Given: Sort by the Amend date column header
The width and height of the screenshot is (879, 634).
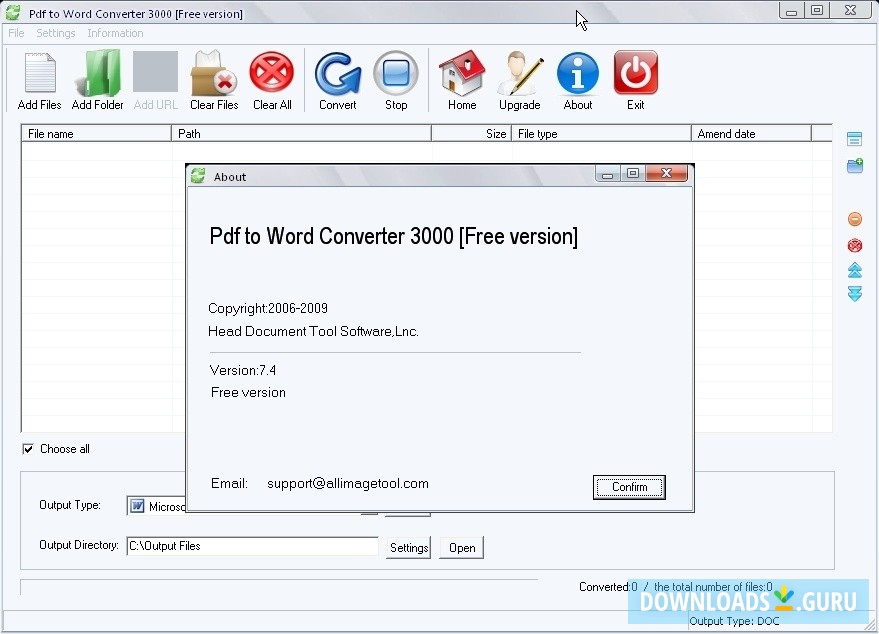Looking at the screenshot, I should [751, 133].
